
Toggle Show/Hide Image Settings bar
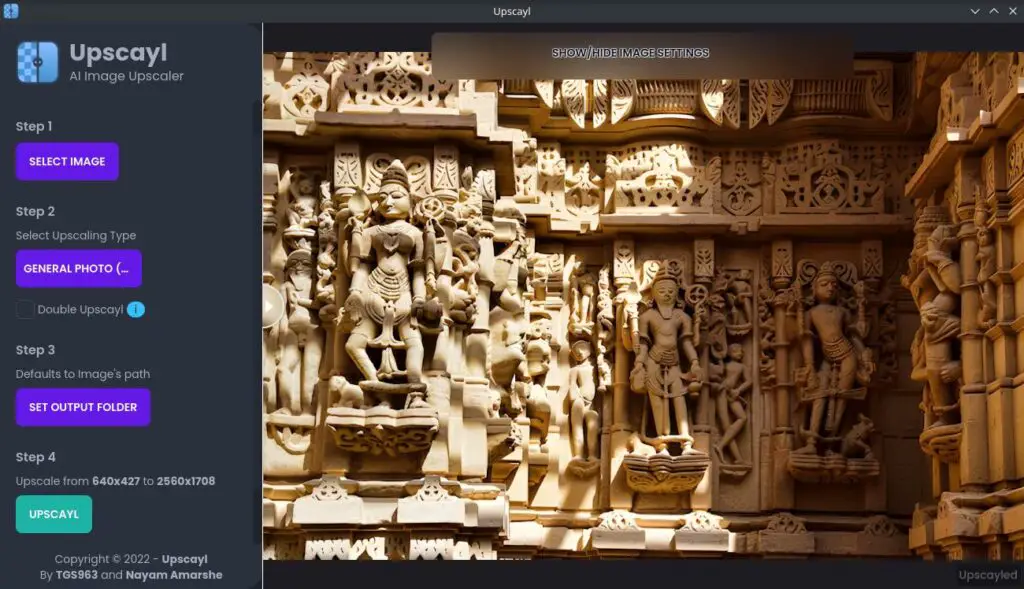pyautogui.click(x=630, y=53)
